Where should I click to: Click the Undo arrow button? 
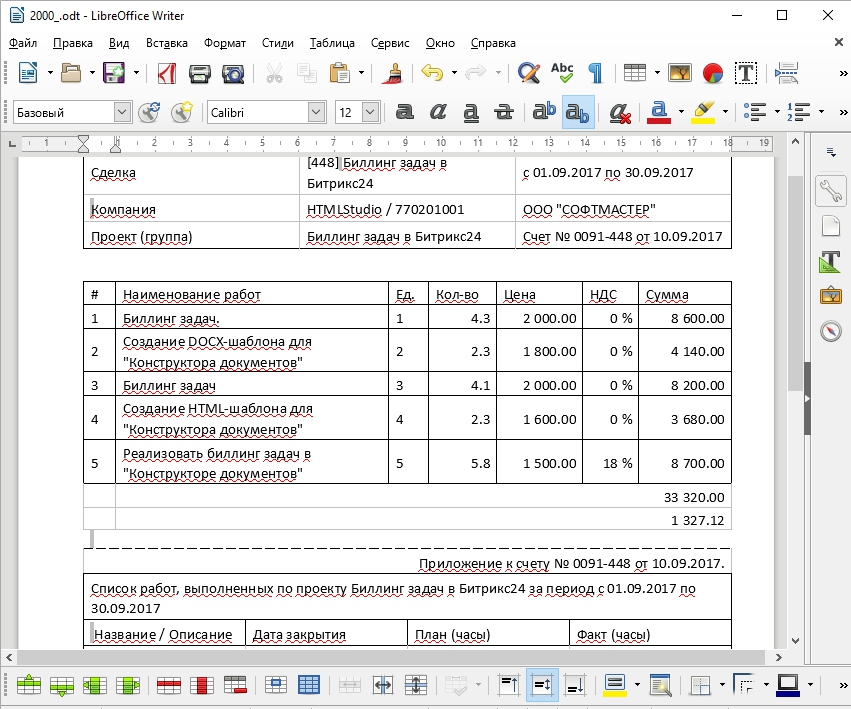(431, 73)
